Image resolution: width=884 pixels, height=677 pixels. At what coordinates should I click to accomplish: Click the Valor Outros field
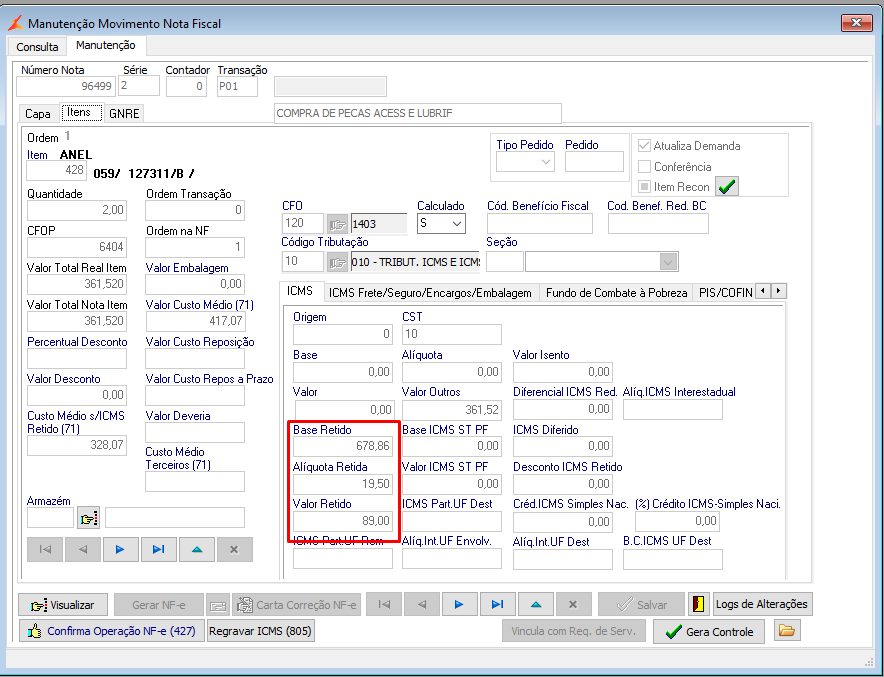[x=452, y=410]
